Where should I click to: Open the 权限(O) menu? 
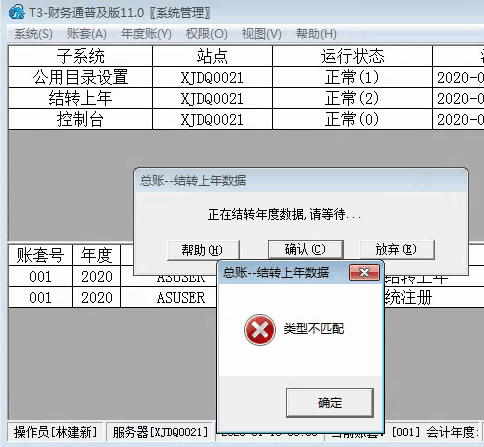coord(207,34)
